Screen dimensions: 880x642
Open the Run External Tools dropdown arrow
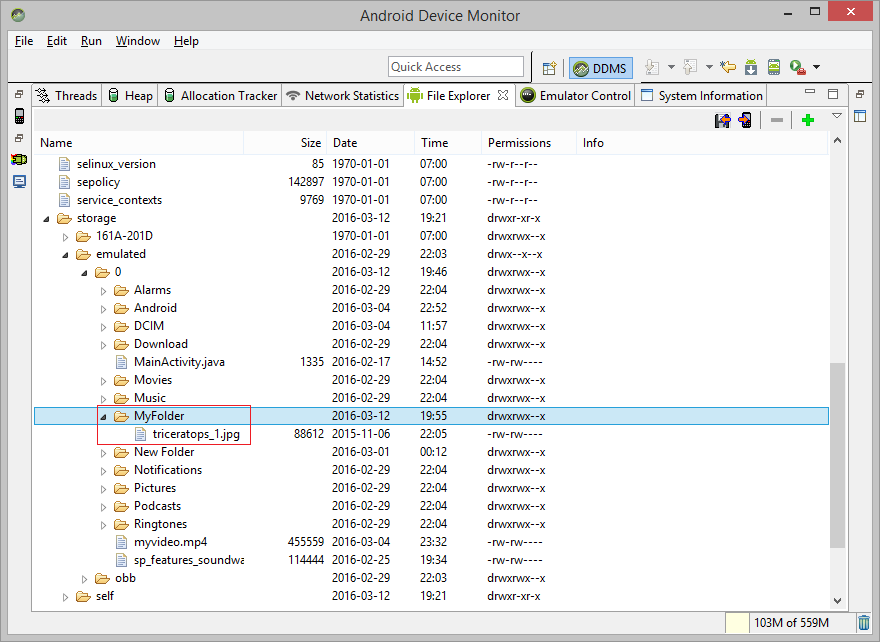[x=817, y=67]
